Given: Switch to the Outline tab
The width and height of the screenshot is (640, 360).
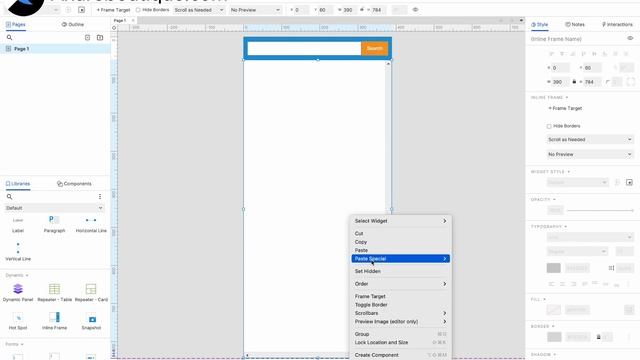Looking at the screenshot, I should [73, 24].
